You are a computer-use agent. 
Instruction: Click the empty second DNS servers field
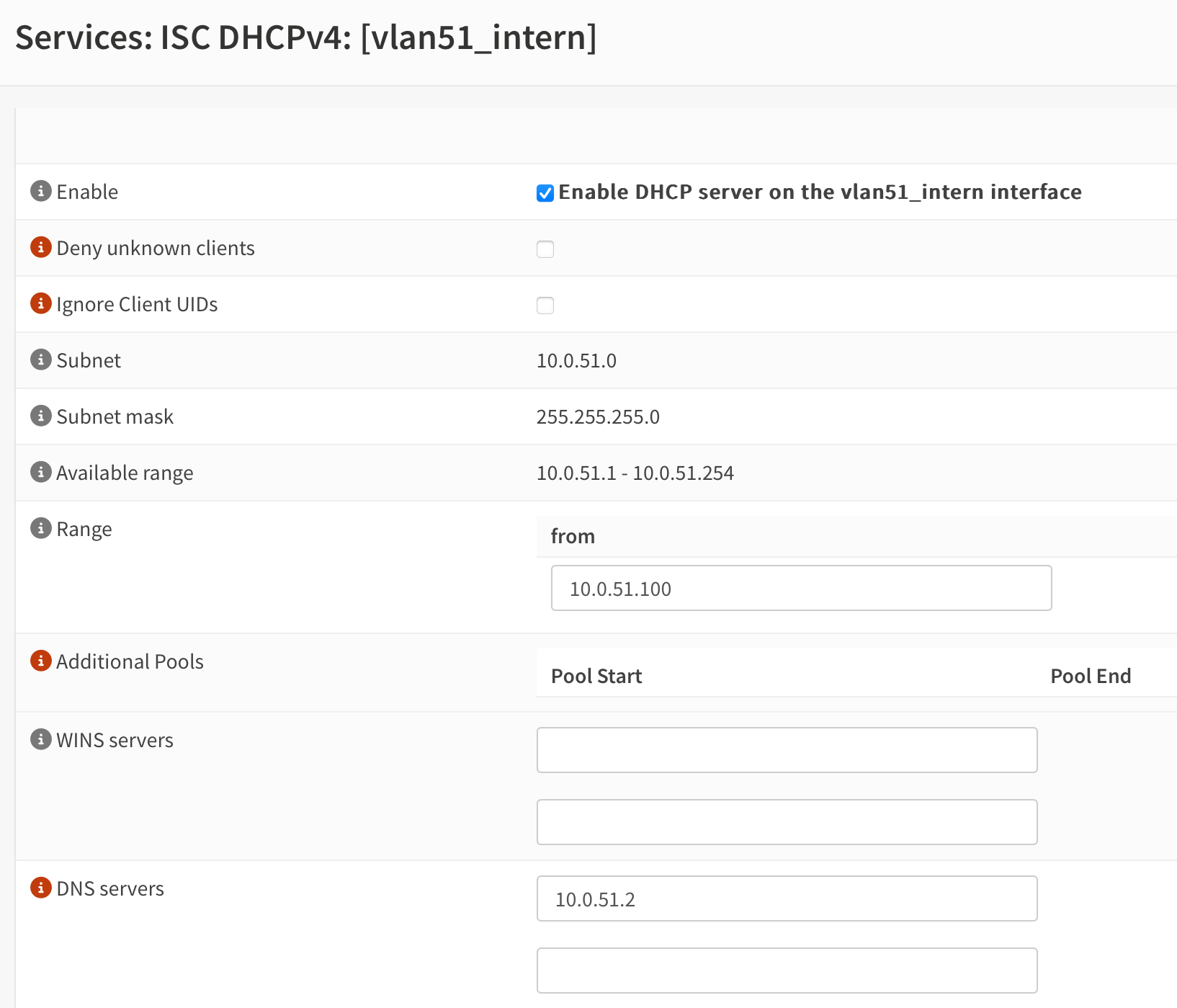click(x=787, y=970)
